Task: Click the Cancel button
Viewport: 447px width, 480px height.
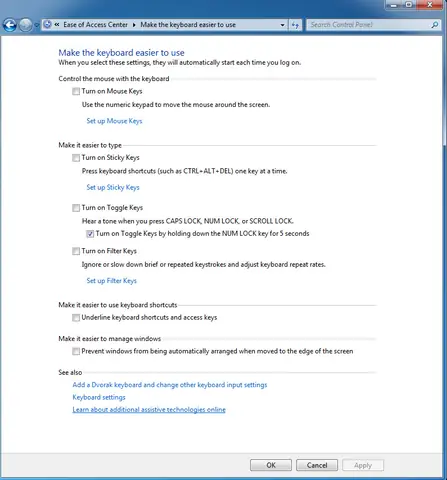Action: 317,465
